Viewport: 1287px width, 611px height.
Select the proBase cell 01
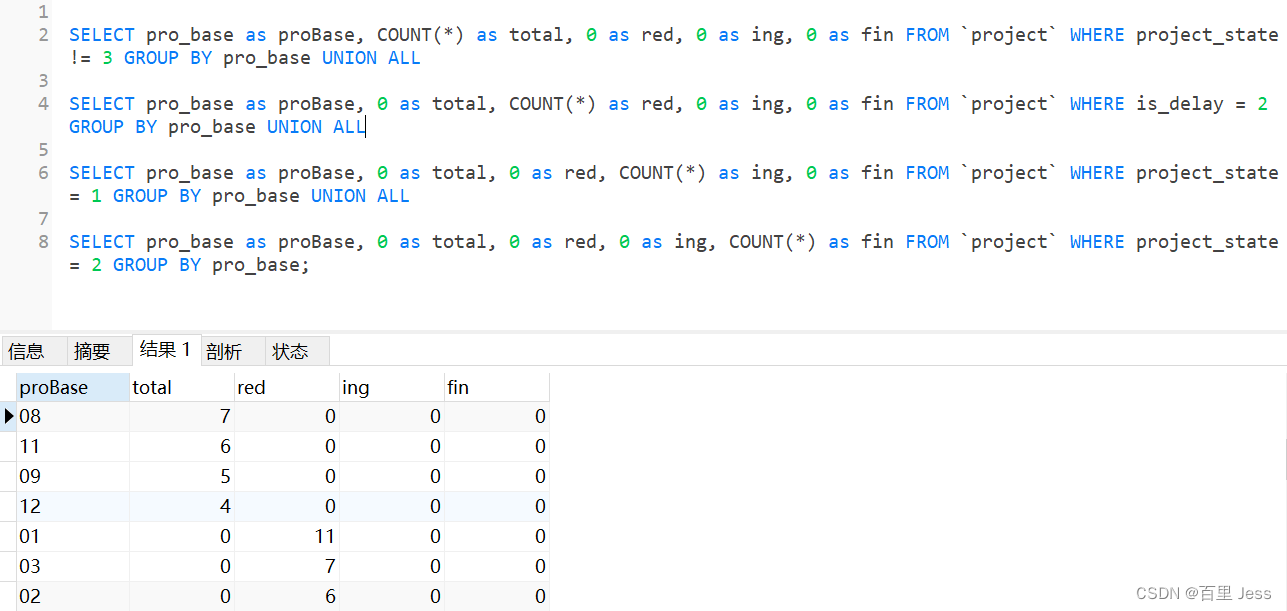[x=73, y=536]
